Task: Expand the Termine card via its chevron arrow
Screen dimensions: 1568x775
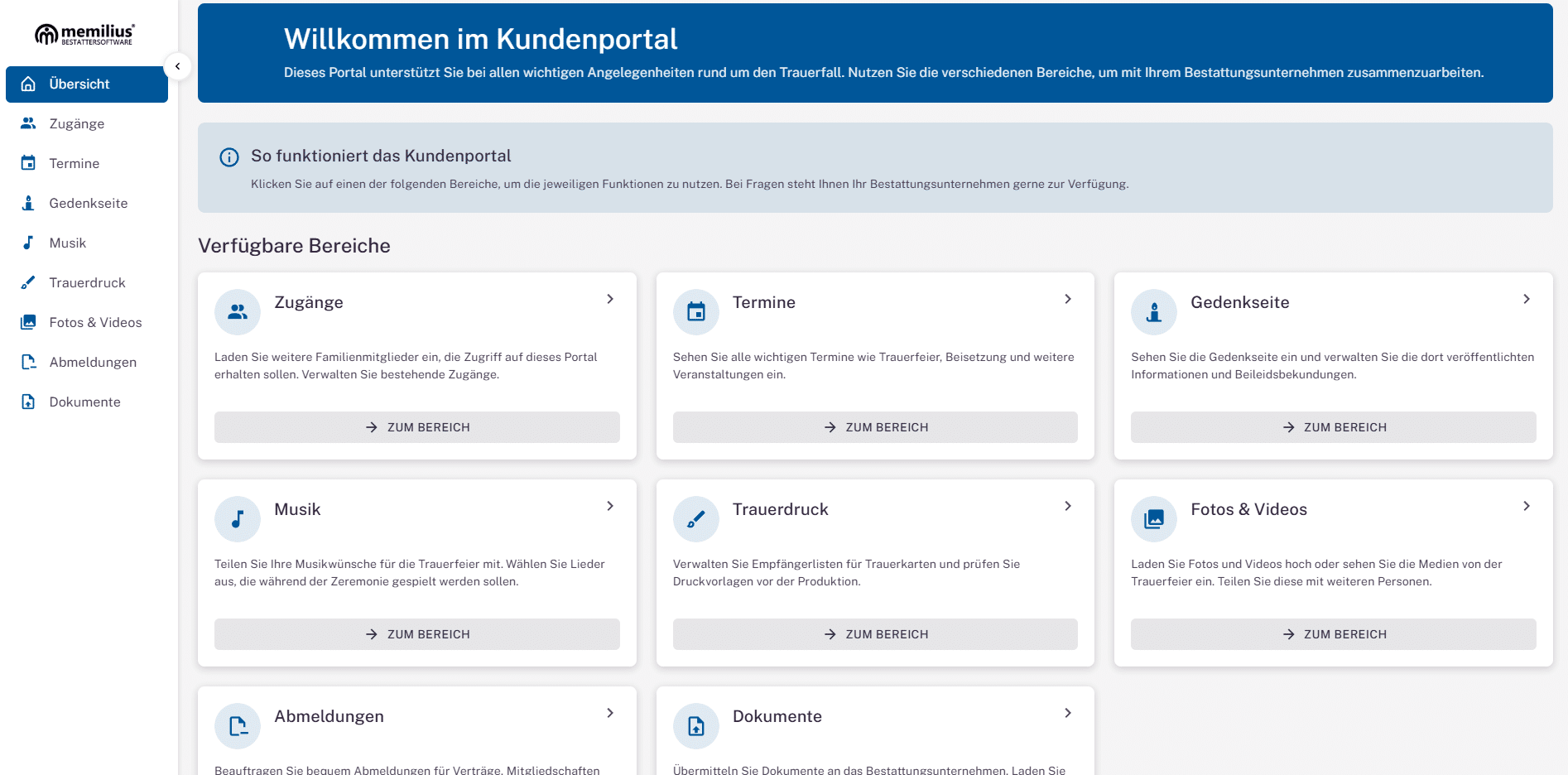Action: click(1068, 299)
